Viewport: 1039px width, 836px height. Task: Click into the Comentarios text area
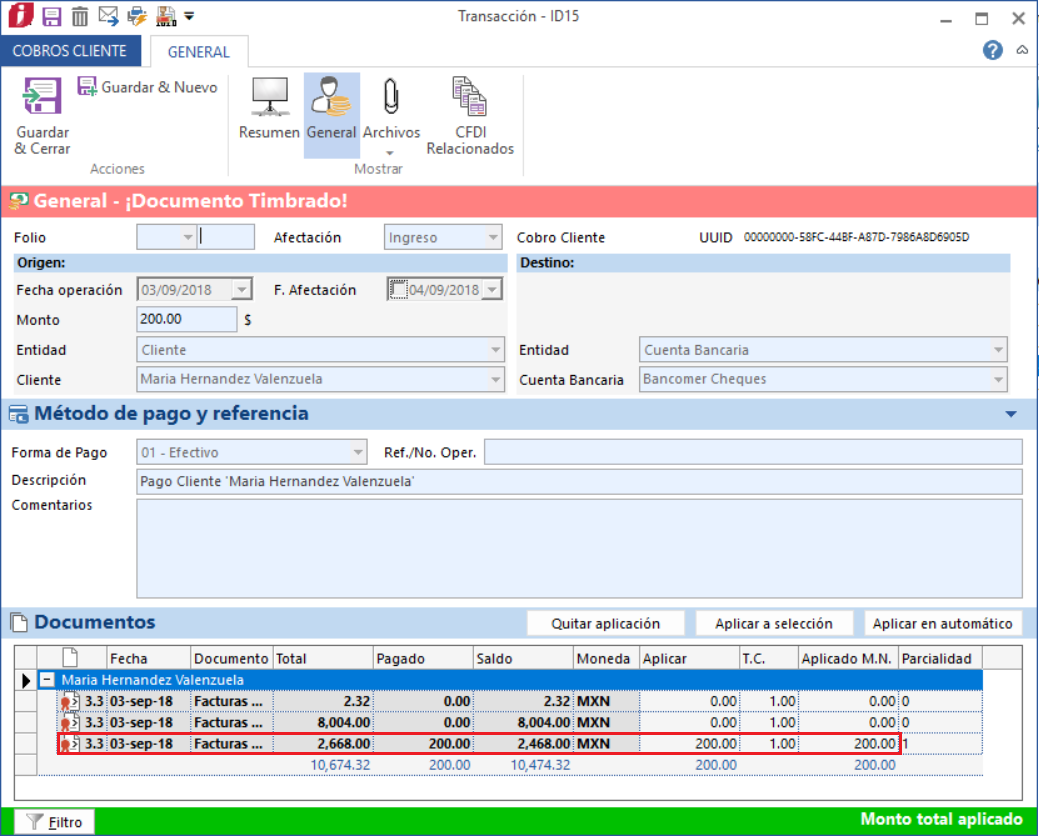click(578, 547)
